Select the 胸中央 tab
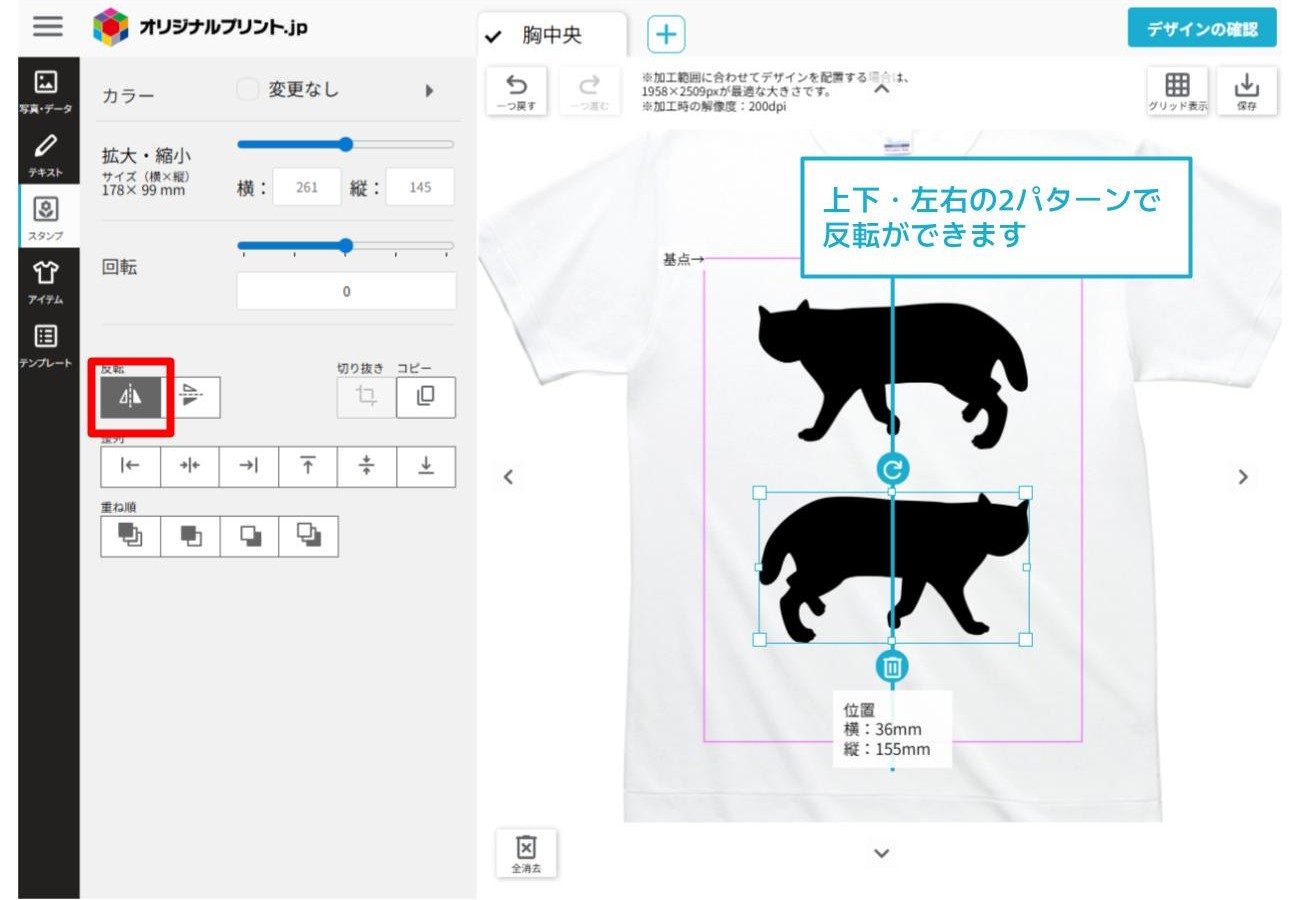This screenshot has width=1300, height=900. tap(552, 36)
